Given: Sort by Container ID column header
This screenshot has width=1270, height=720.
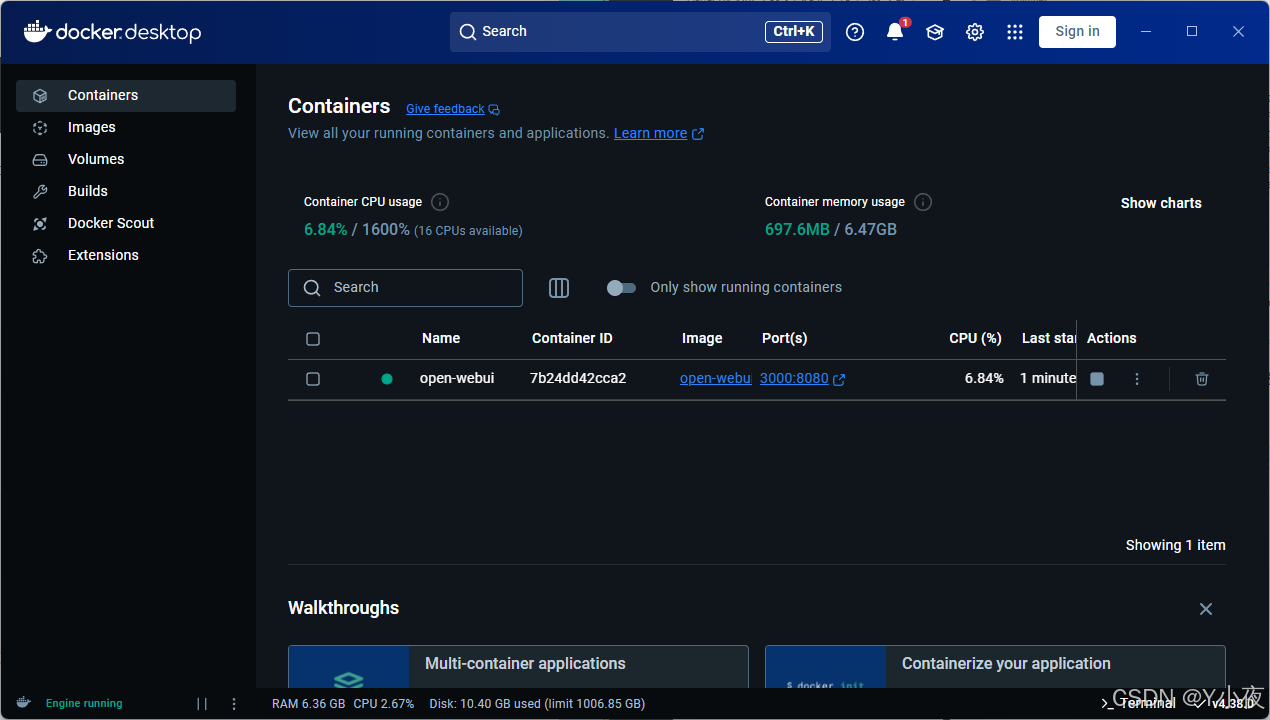Looking at the screenshot, I should [x=572, y=339].
